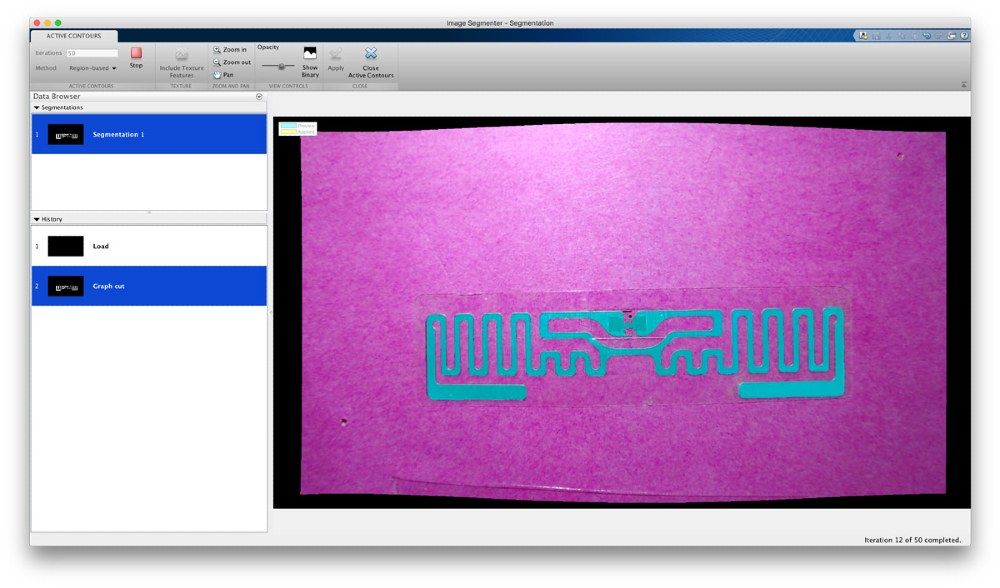Screen dimensions: 1000x588
Task: Select the Load history entry
Action: 149,246
